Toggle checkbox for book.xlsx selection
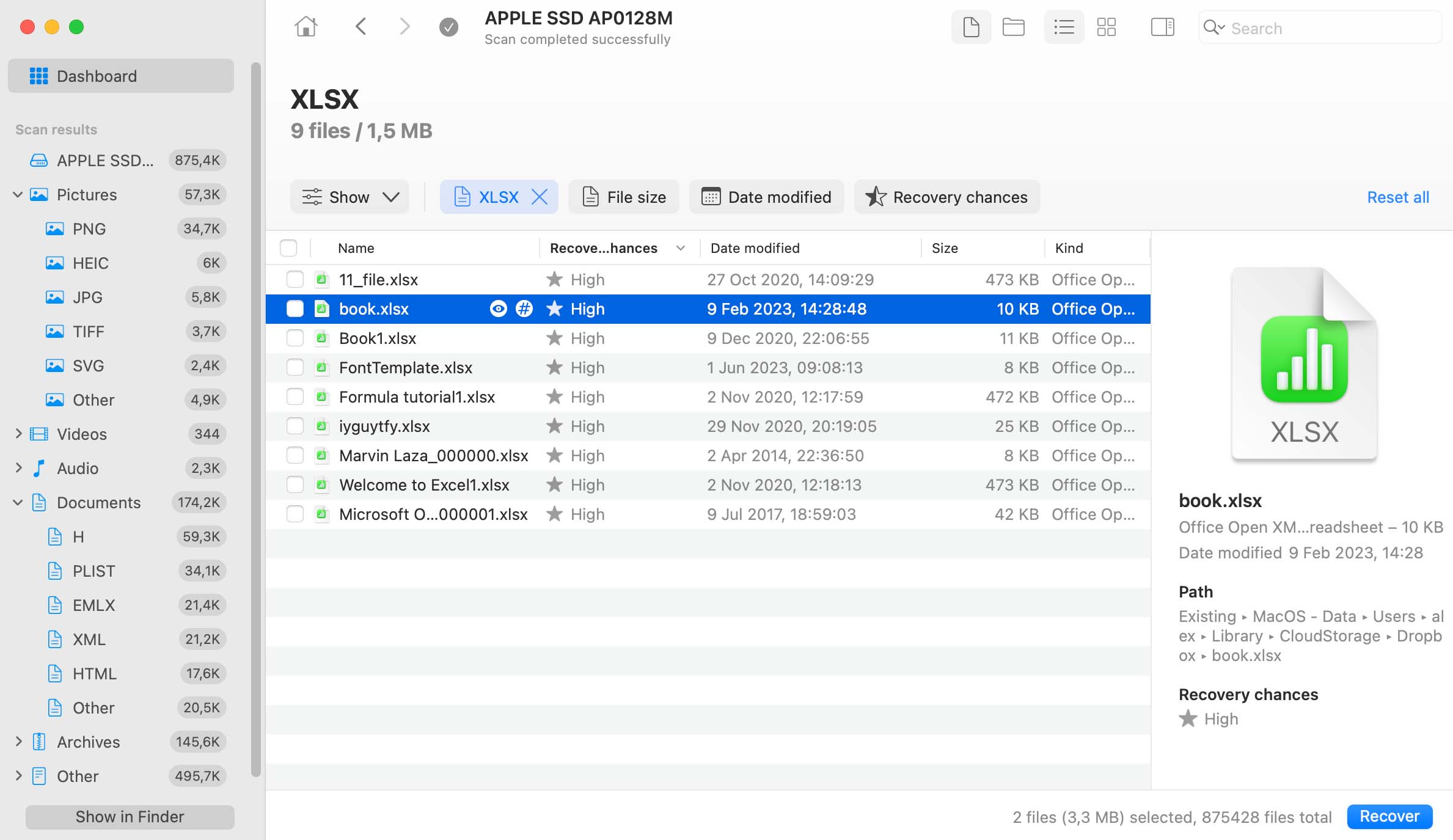Screen dimensions: 1453x840 coord(294,309)
